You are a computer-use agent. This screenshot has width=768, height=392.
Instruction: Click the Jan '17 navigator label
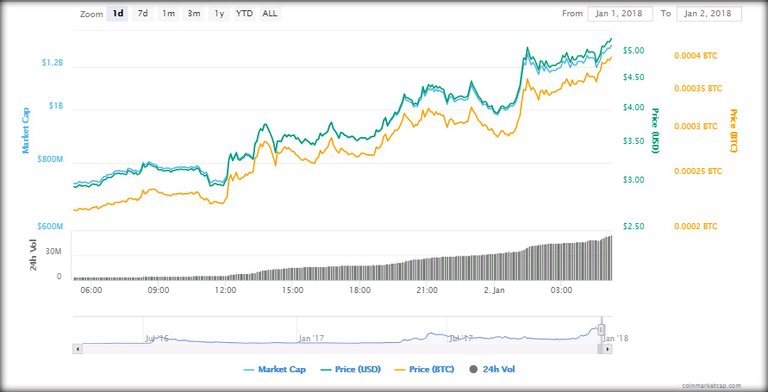click(x=311, y=338)
